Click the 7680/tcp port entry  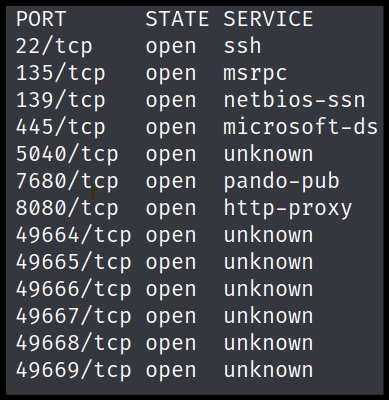[x=67, y=181]
